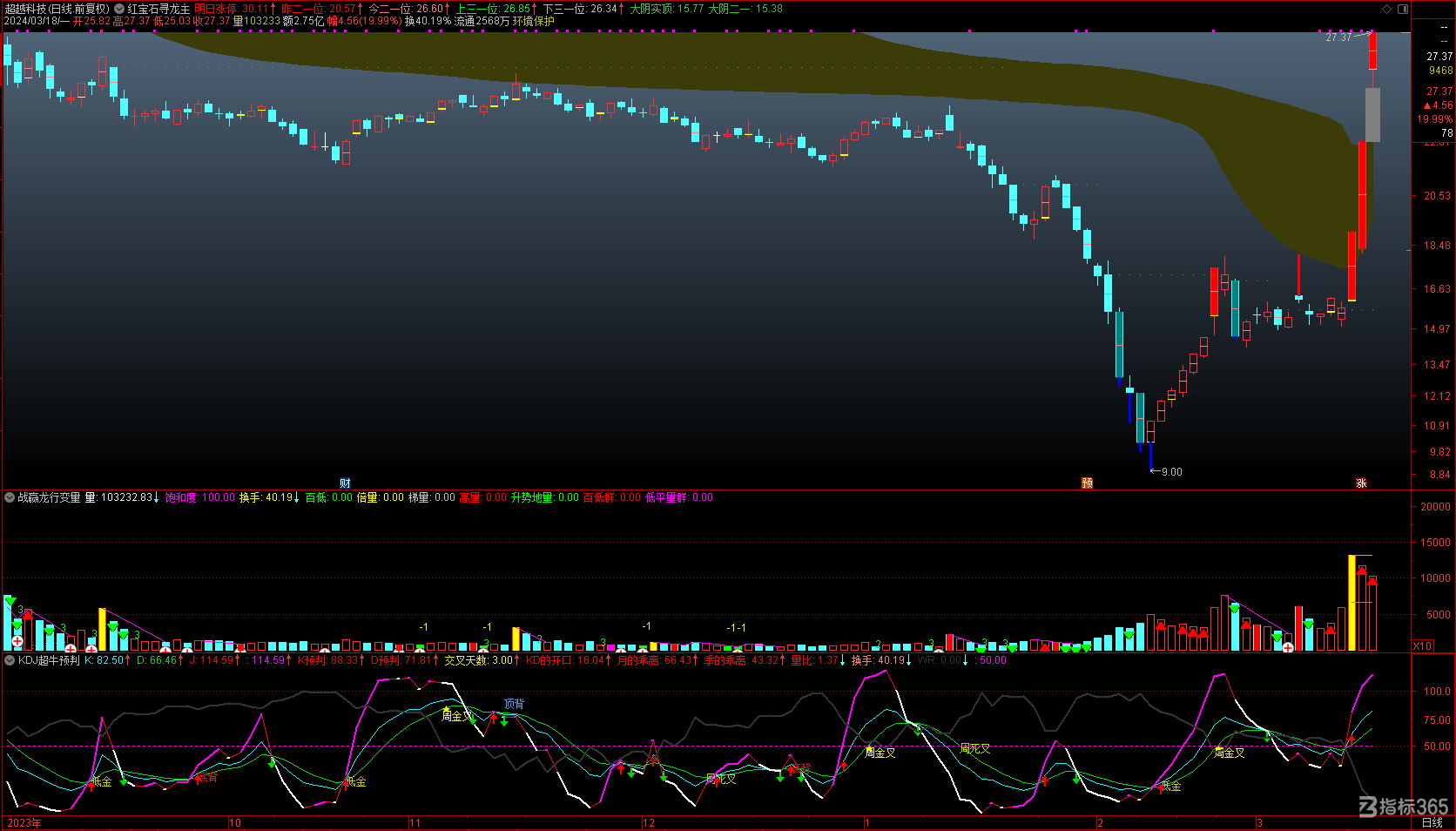This screenshot has width=1456, height=831.
Task: Open the 战赢龙行变量 indicator dropdown arrow
Action: click(10, 497)
